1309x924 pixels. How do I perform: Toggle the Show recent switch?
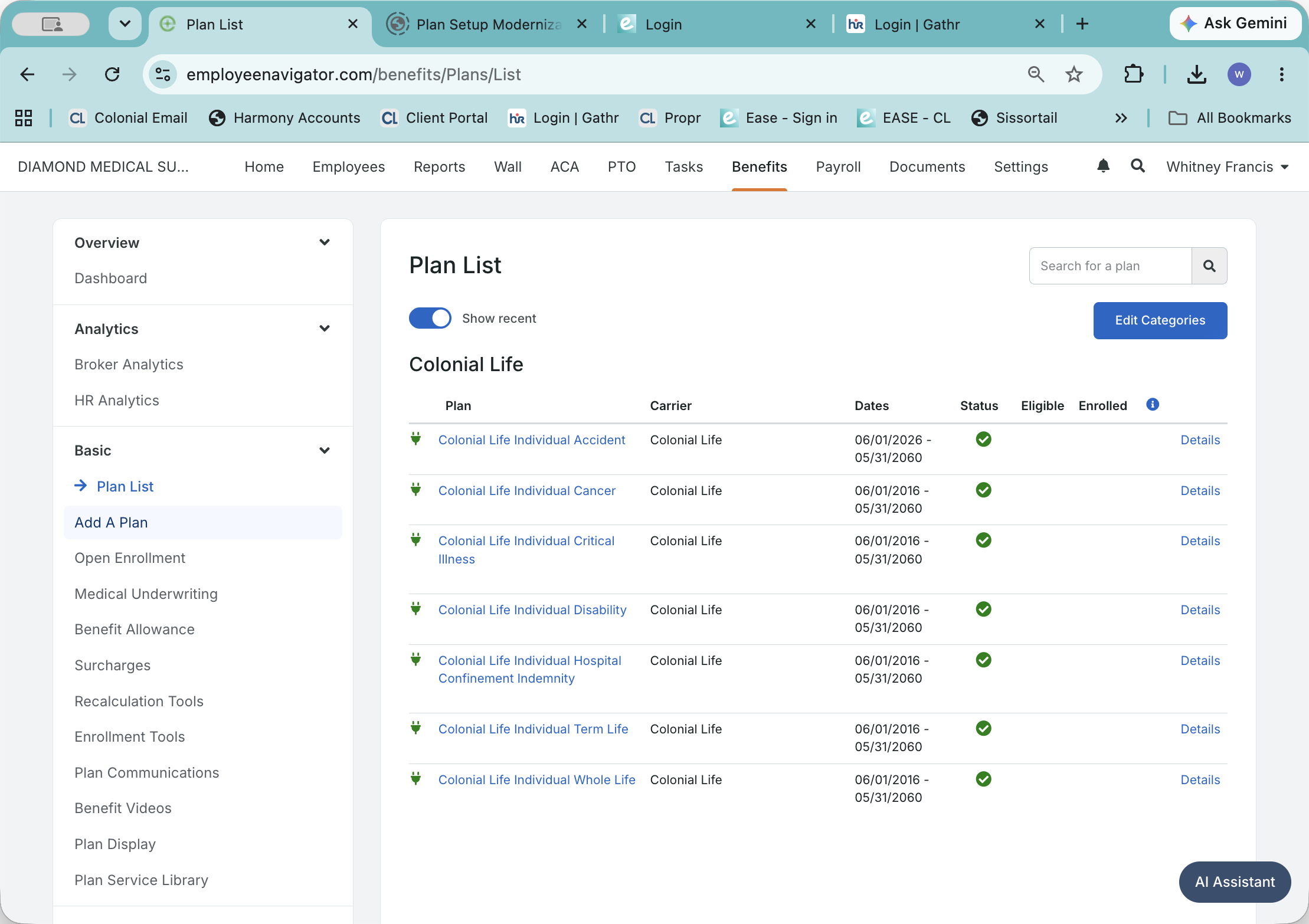coord(430,318)
